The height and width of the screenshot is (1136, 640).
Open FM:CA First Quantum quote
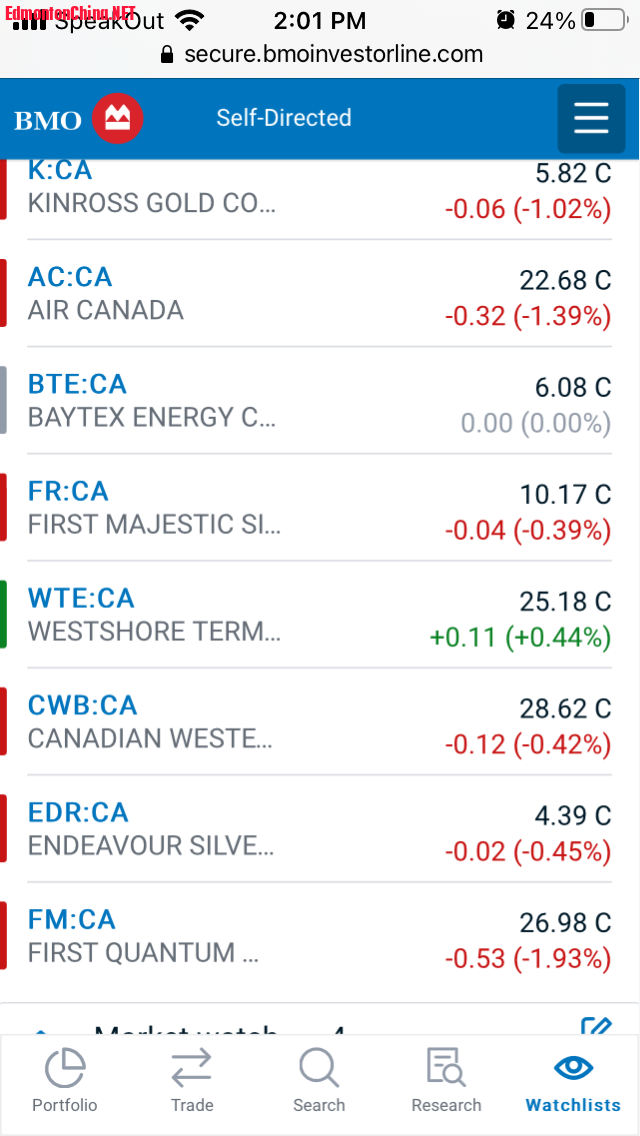pyautogui.click(x=71, y=919)
